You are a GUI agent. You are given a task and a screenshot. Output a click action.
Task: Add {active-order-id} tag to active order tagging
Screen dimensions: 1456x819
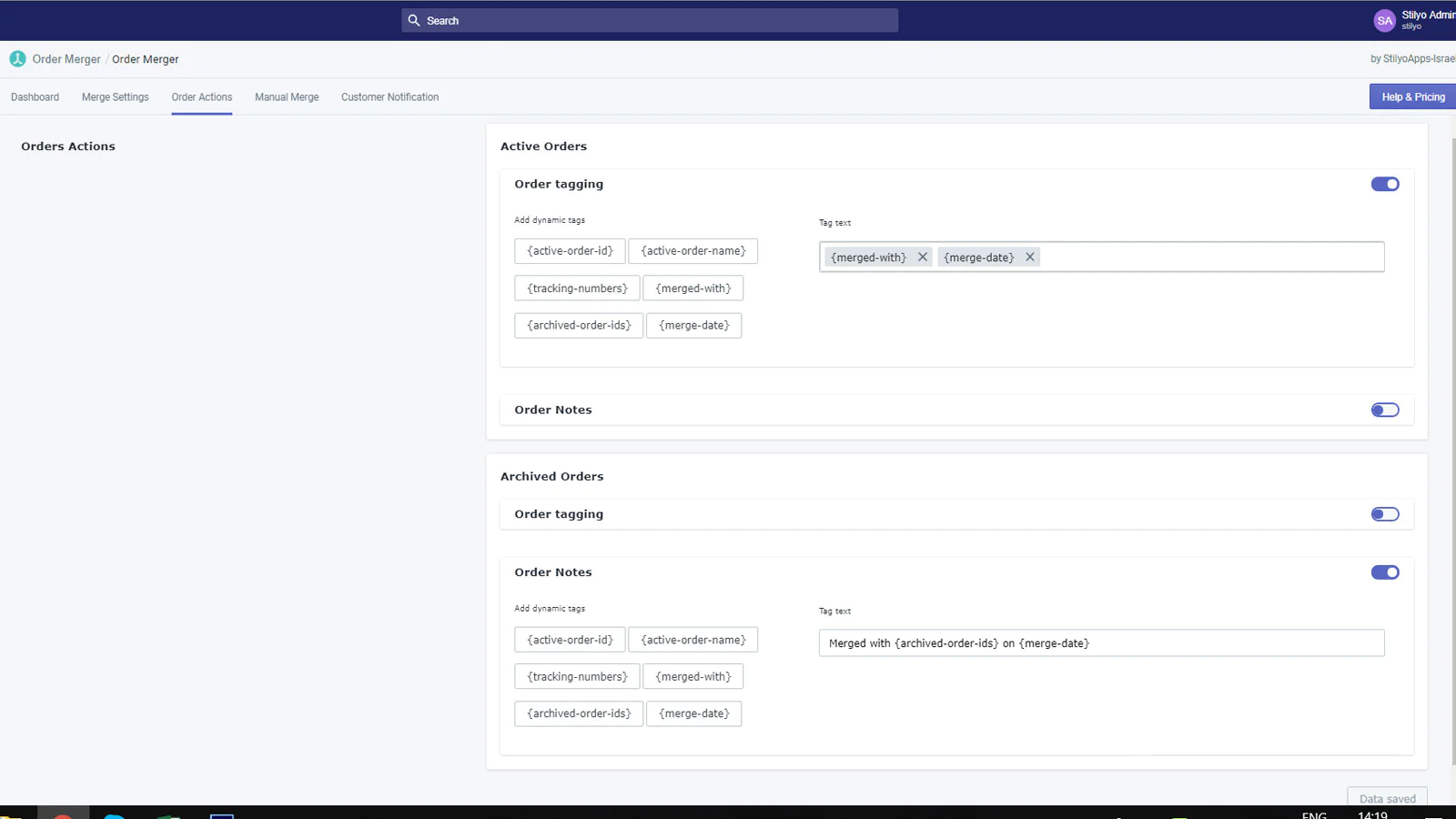pos(570,251)
